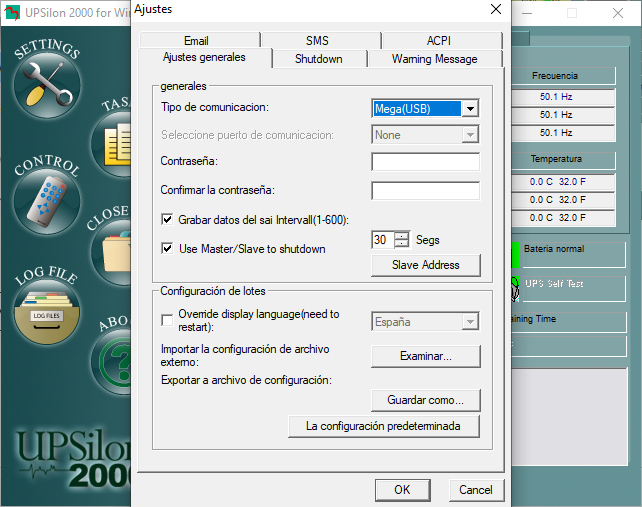The width and height of the screenshot is (642, 507).
Task: Click the UPS Self Test label
Action: 554,283
